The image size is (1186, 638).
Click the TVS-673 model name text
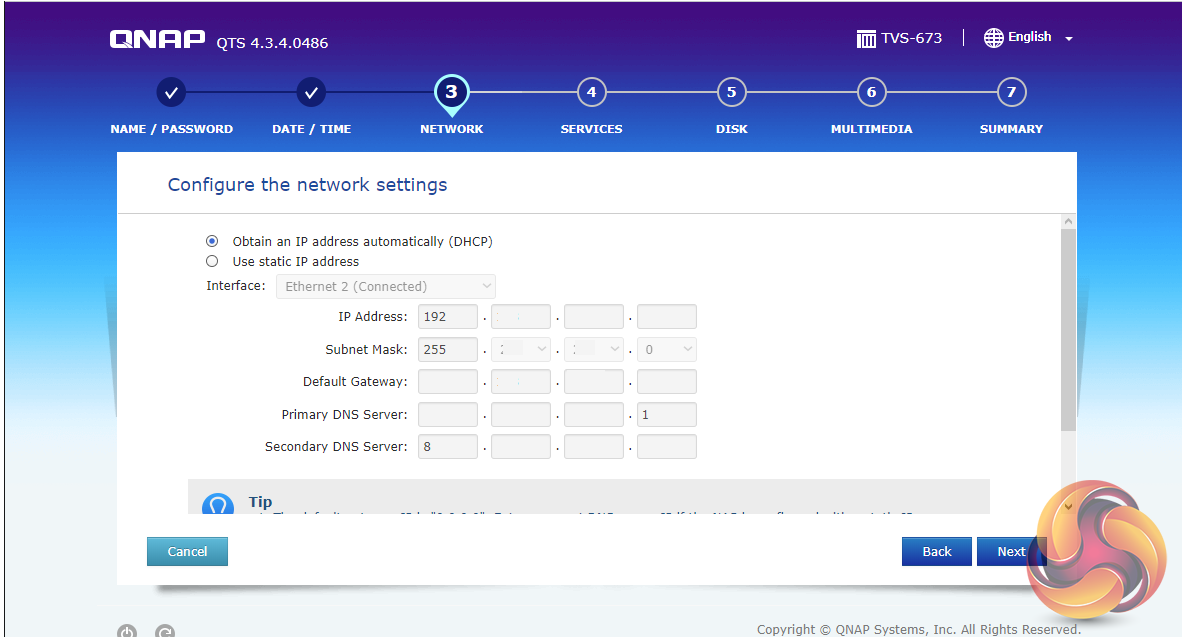911,38
